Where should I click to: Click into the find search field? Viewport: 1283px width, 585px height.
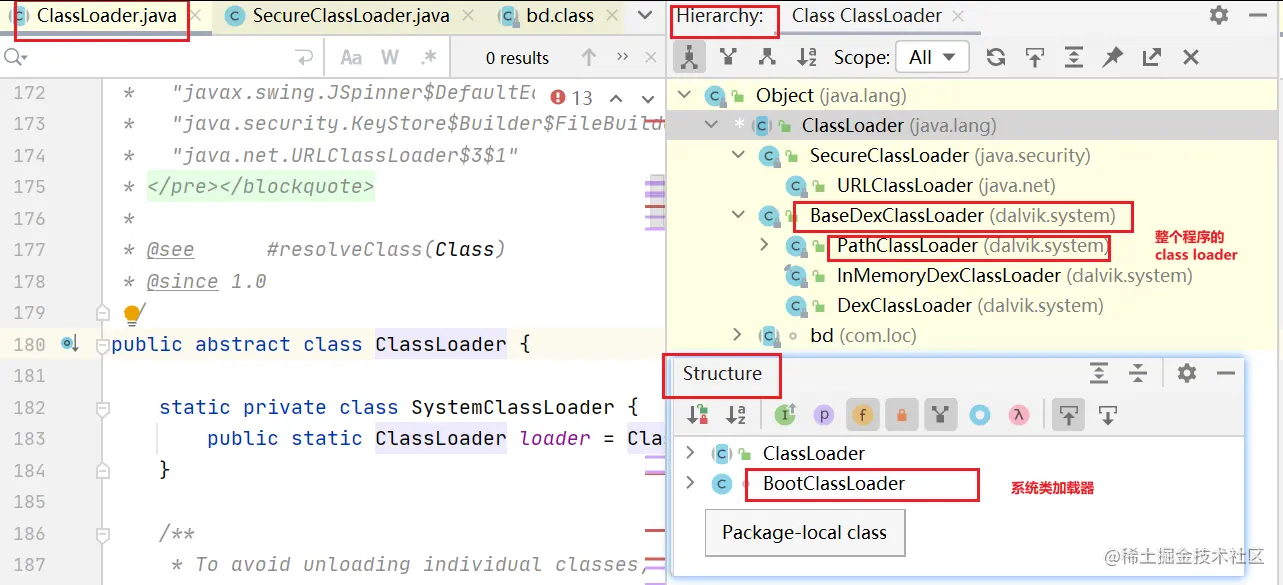[160, 57]
